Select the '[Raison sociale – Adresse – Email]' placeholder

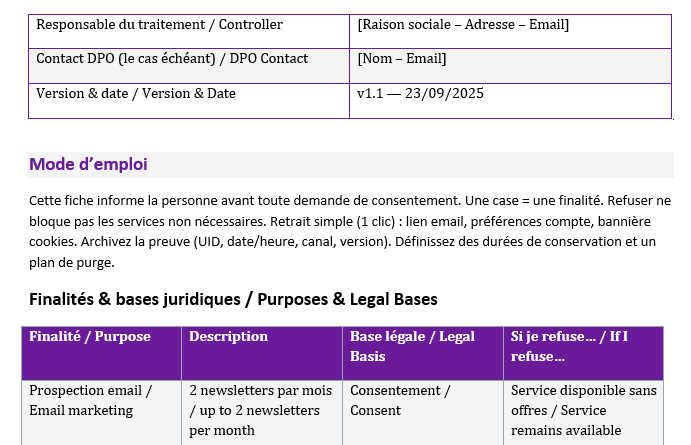[x=463, y=25]
